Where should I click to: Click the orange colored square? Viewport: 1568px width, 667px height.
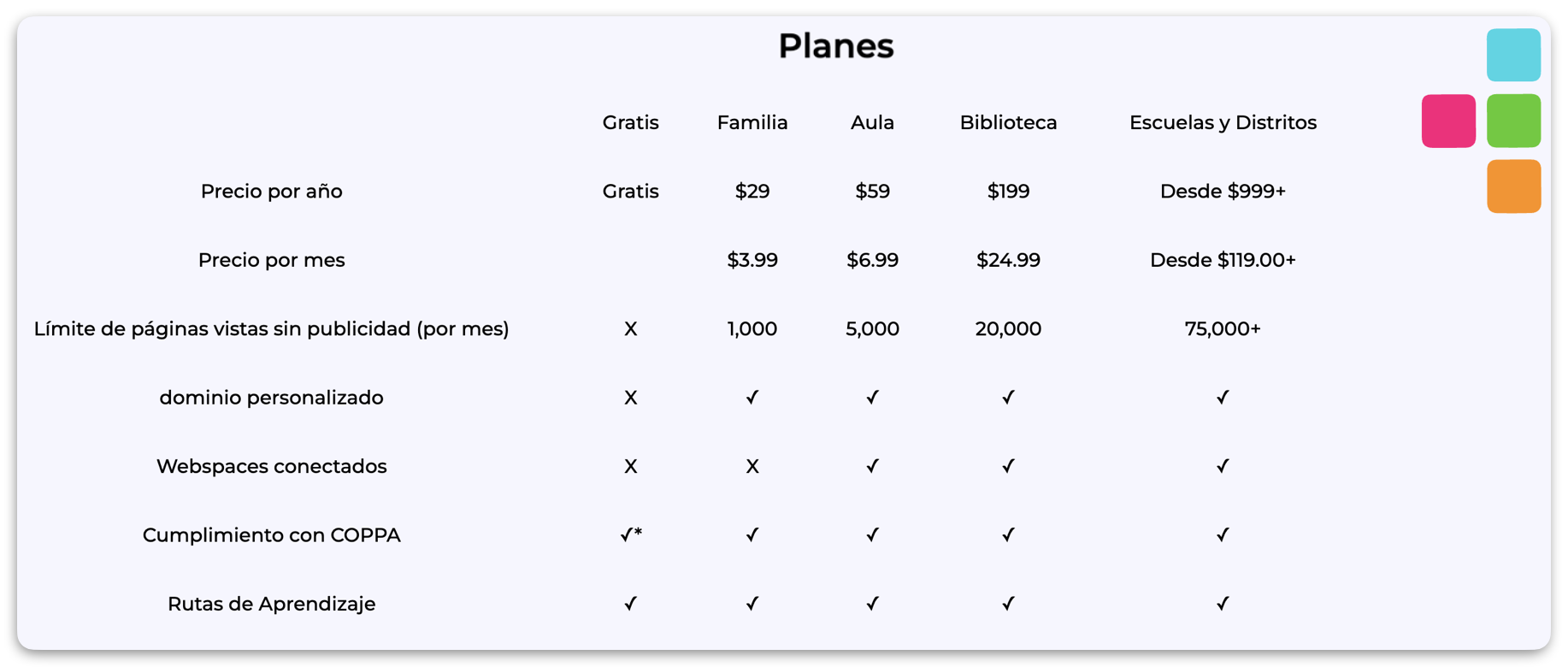pos(1512,186)
